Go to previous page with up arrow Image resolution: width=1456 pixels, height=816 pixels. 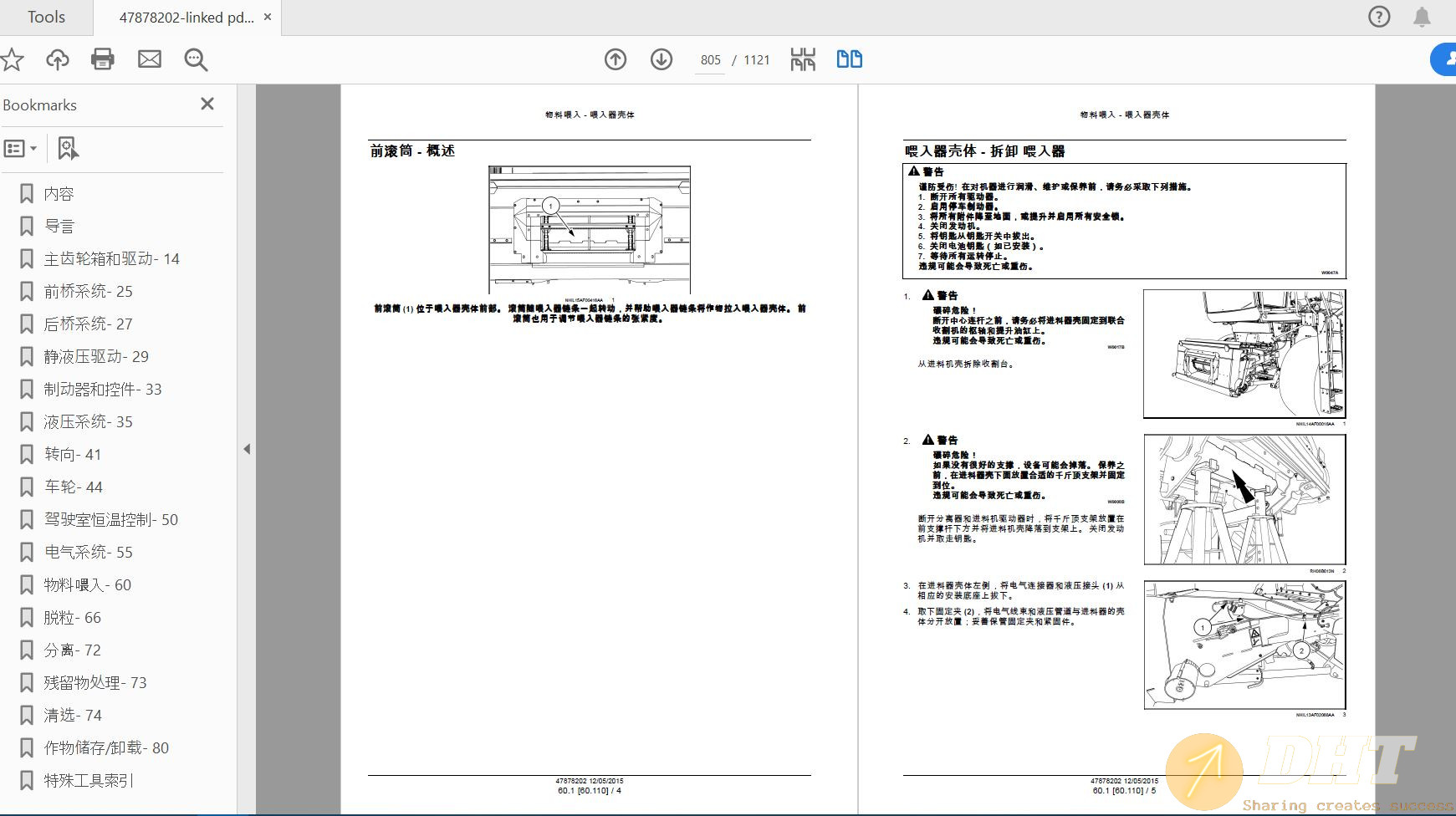pyautogui.click(x=616, y=59)
